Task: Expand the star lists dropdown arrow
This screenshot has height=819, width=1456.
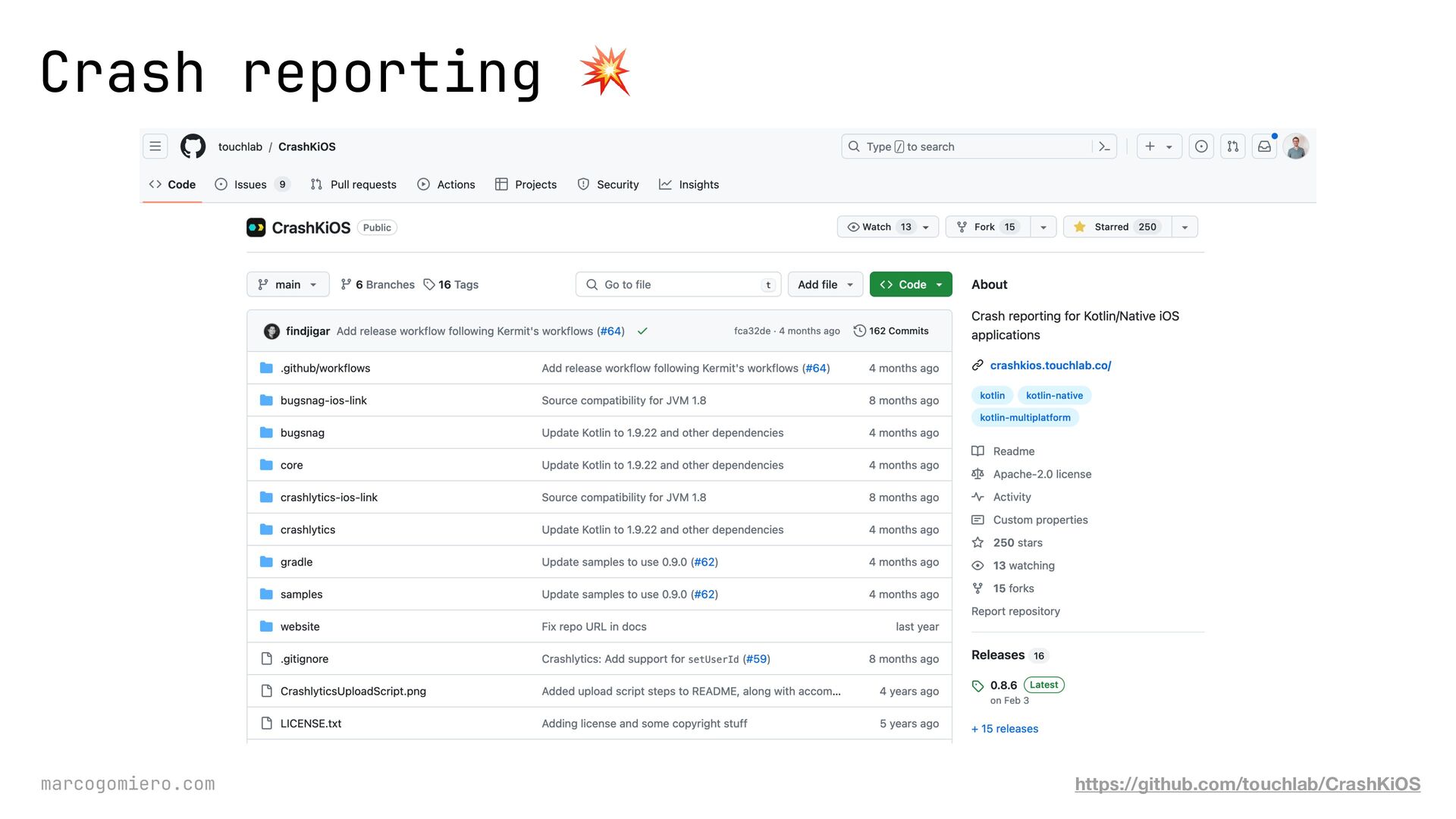Action: 1185,227
